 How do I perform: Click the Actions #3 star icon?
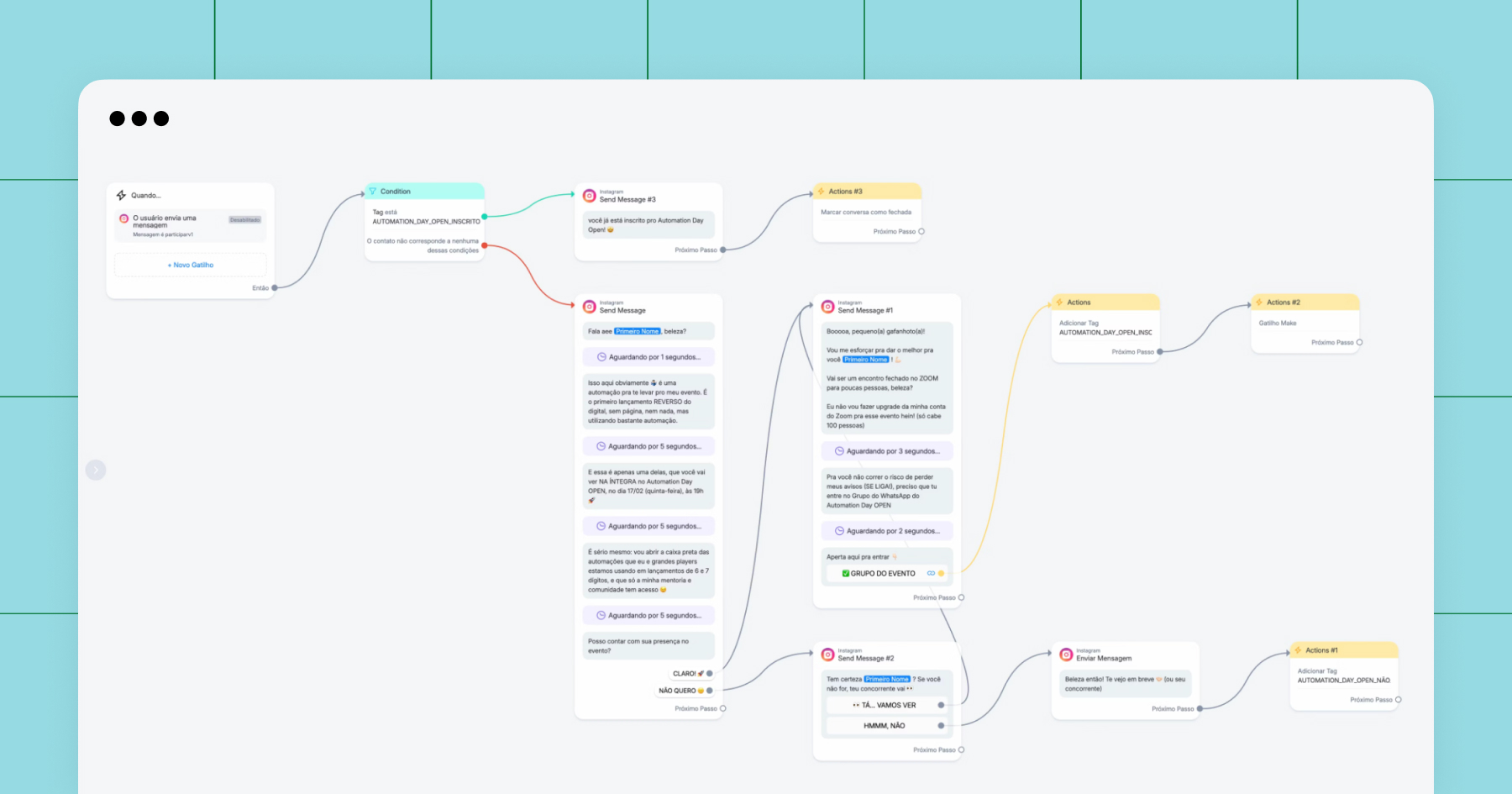tap(822, 192)
